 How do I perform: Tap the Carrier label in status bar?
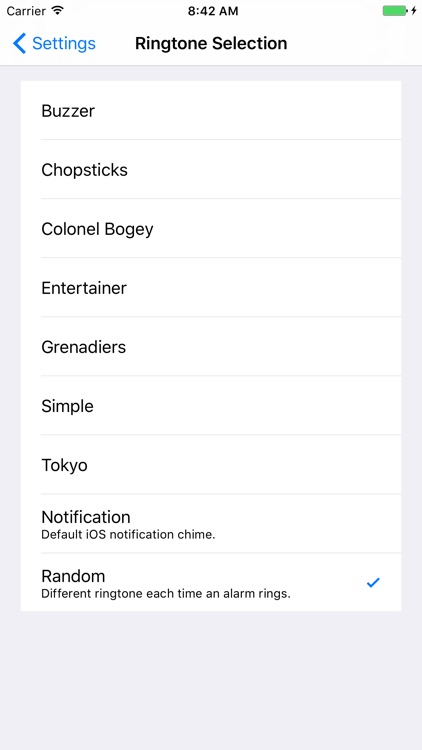tap(27, 11)
